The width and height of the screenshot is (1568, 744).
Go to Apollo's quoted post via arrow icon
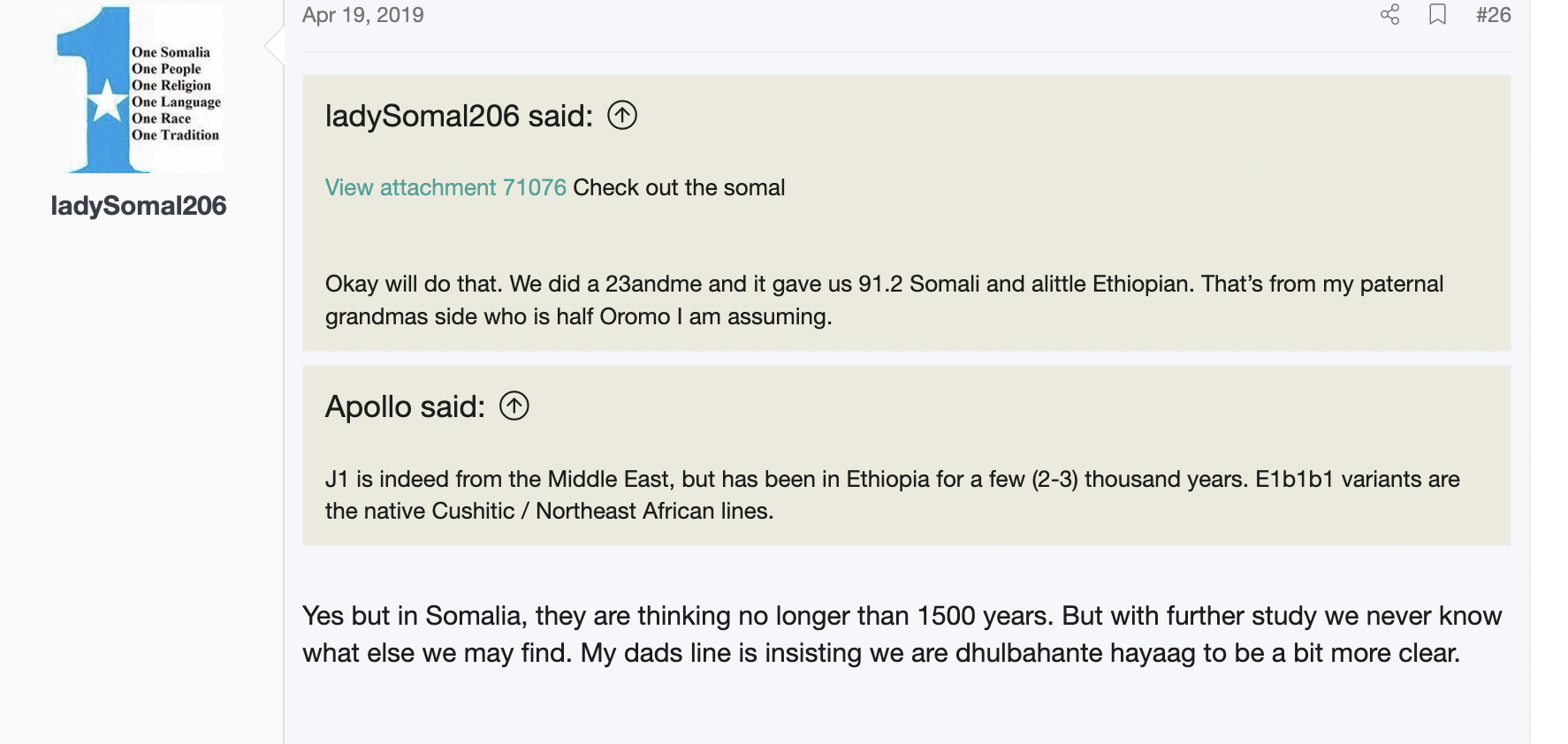[x=514, y=406]
